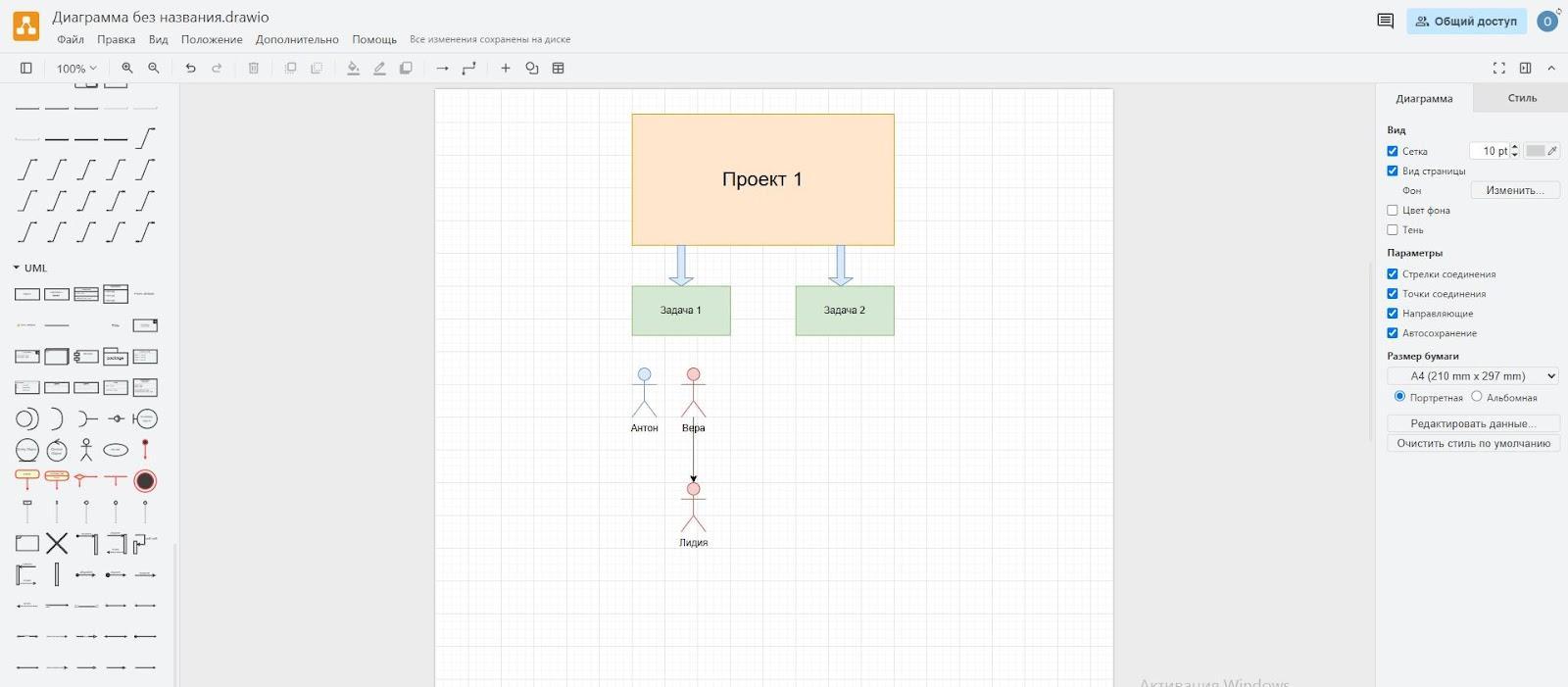This screenshot has width=1568, height=687.
Task: Click the grid color swatch
Action: click(x=1536, y=151)
